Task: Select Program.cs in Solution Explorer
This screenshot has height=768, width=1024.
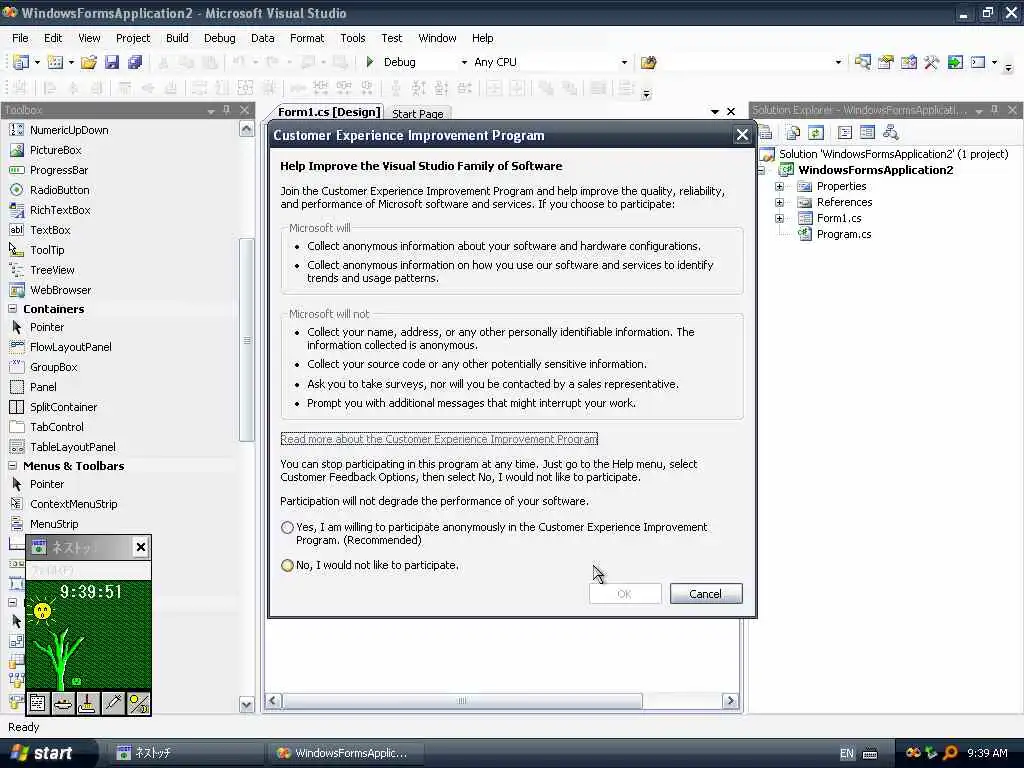Action: pyautogui.click(x=844, y=234)
